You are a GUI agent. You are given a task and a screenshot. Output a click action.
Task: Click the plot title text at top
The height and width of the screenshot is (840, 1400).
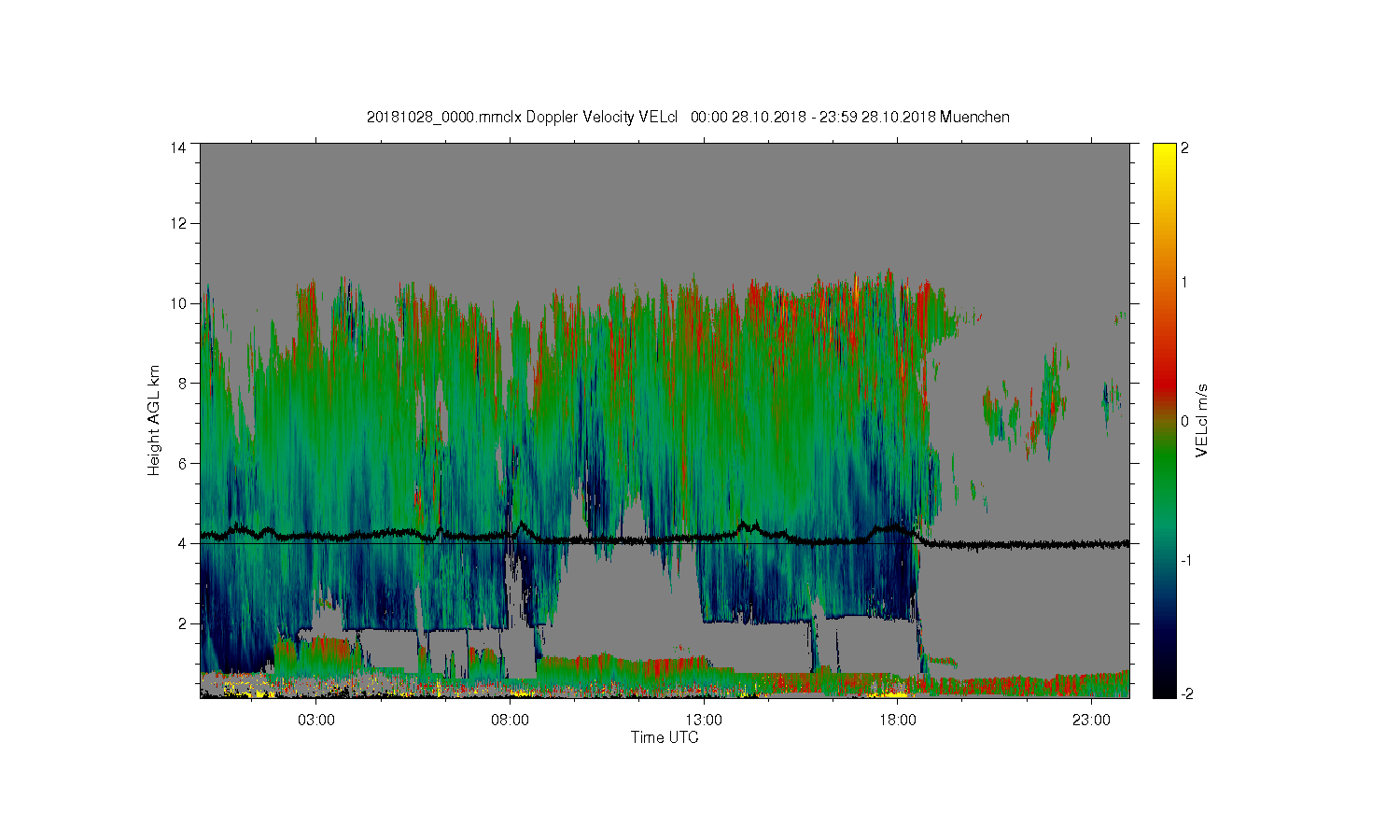click(688, 117)
